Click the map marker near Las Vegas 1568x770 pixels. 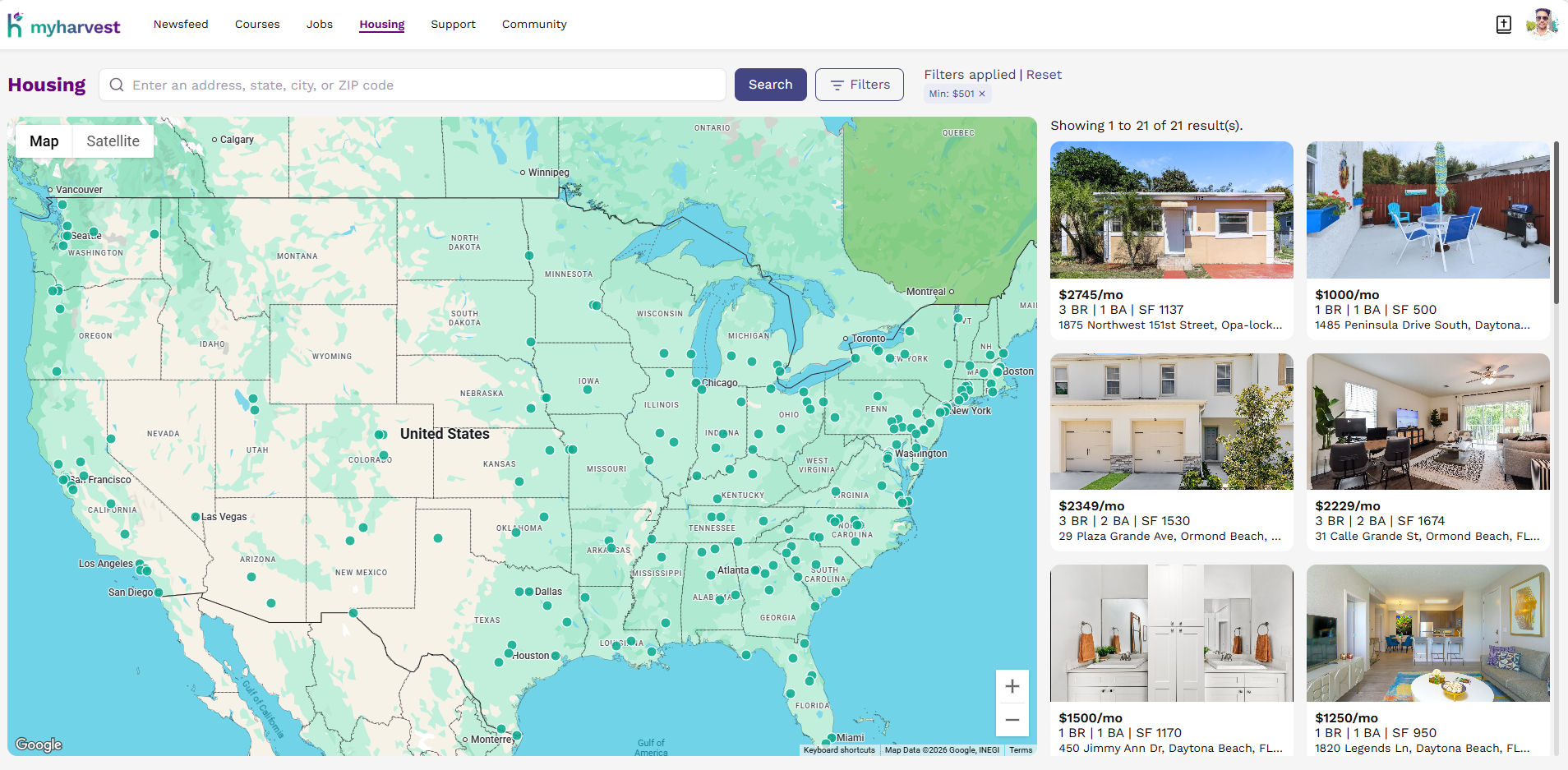[x=196, y=517]
